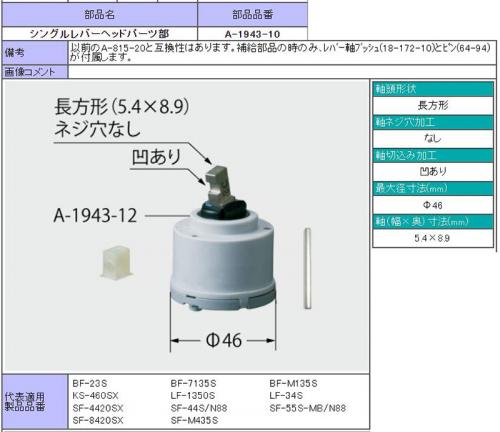Click the 部品名 header cell

pos(99,15)
